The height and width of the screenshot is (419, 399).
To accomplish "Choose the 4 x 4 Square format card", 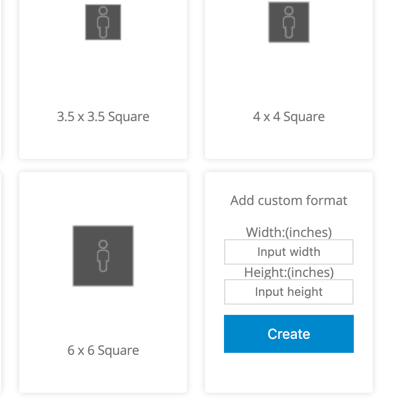I will (289, 79).
